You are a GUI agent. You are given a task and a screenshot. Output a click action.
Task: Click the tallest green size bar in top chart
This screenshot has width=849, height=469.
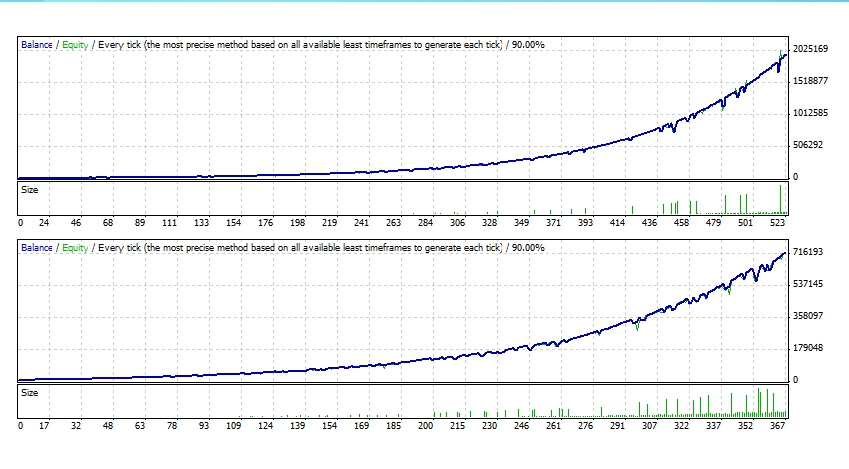[x=780, y=200]
